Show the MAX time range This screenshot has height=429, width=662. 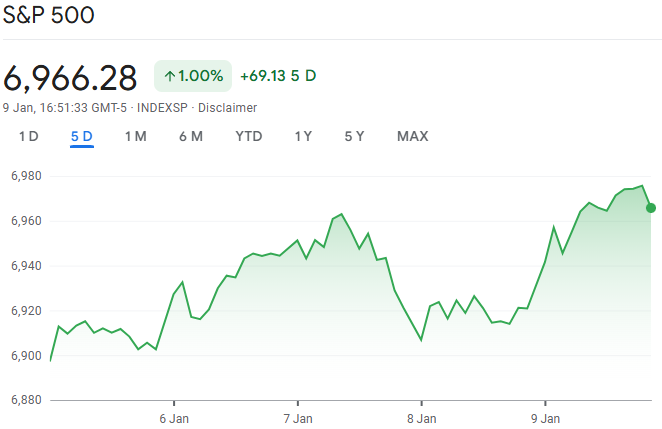click(x=412, y=136)
